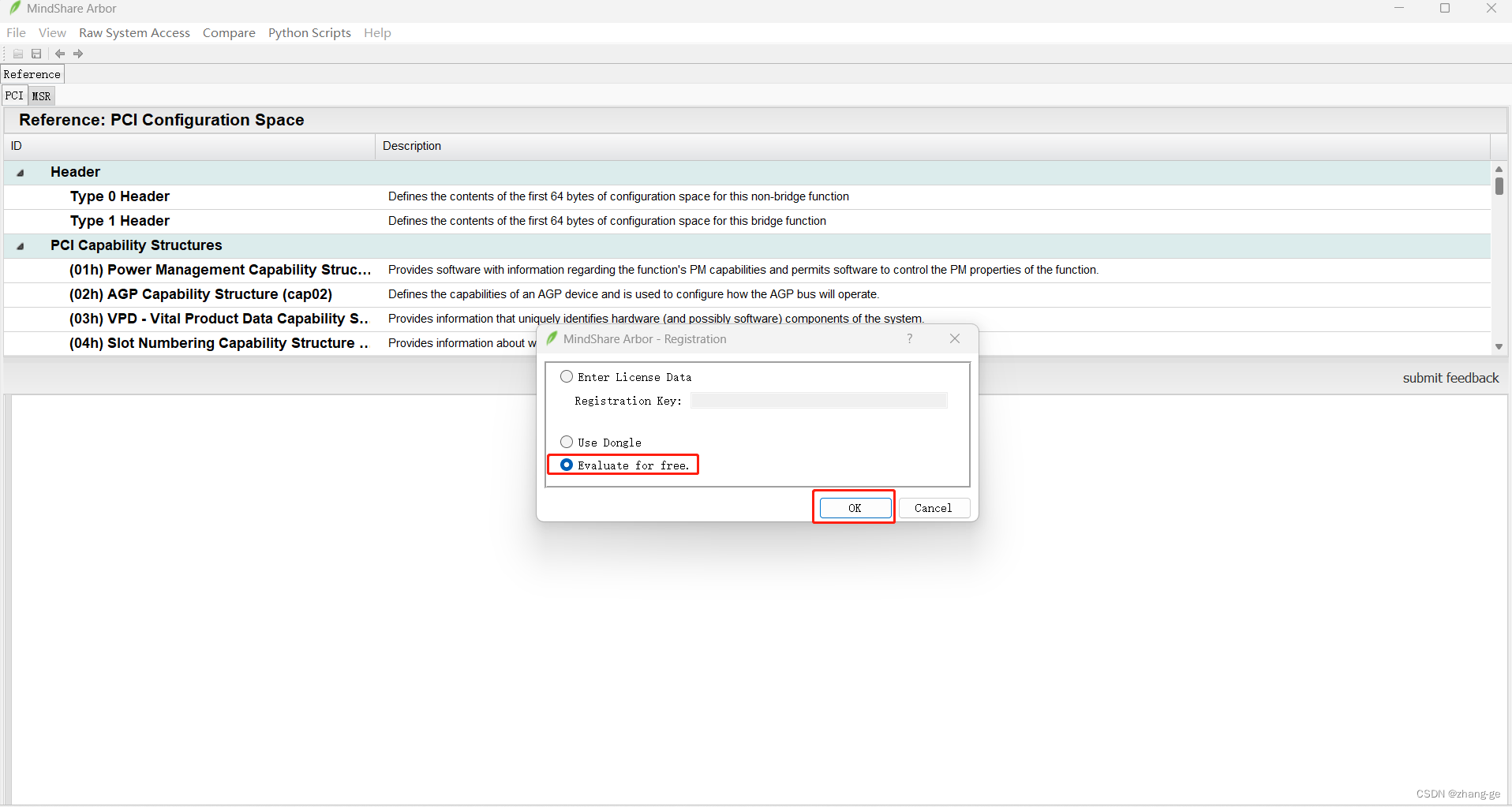1512x807 pixels.
Task: Select the Enter License Data option
Action: tap(567, 376)
